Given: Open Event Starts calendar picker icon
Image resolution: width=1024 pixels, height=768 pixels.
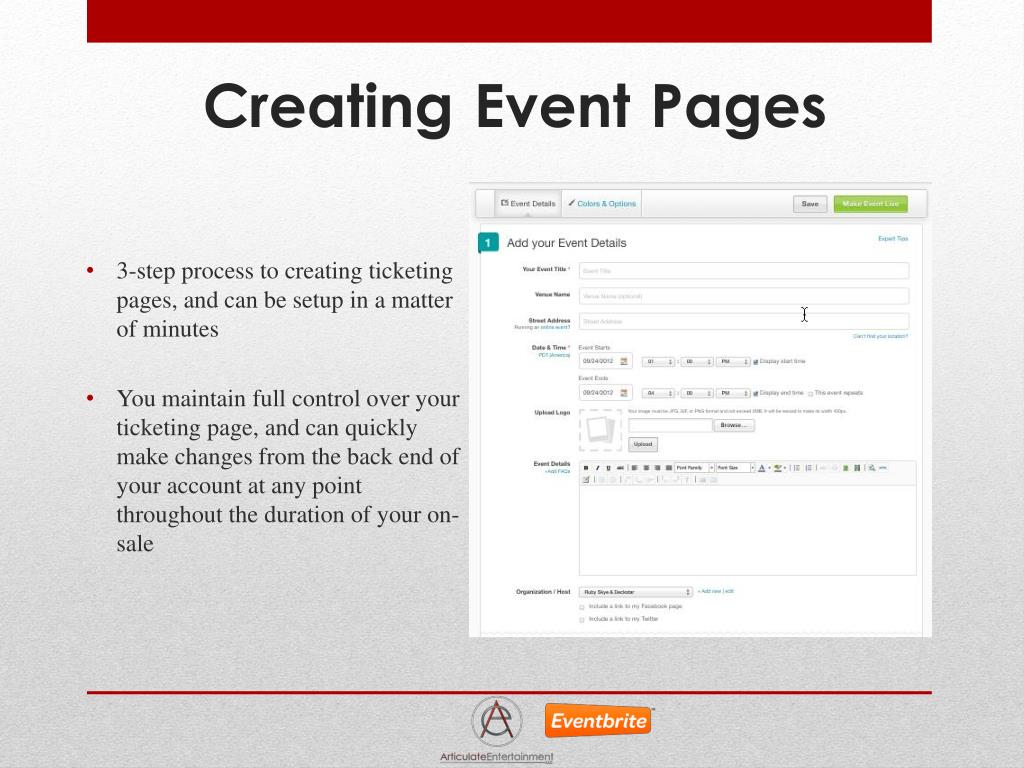Looking at the screenshot, I should pyautogui.click(x=624, y=361).
